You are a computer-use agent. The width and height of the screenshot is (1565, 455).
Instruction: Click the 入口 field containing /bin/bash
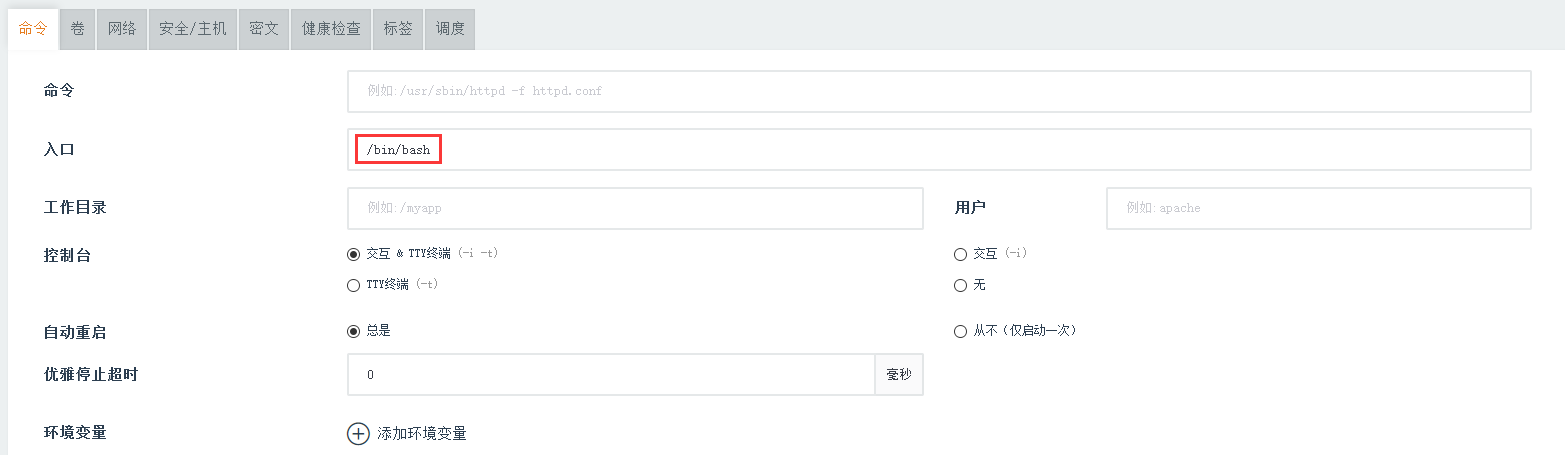click(939, 150)
